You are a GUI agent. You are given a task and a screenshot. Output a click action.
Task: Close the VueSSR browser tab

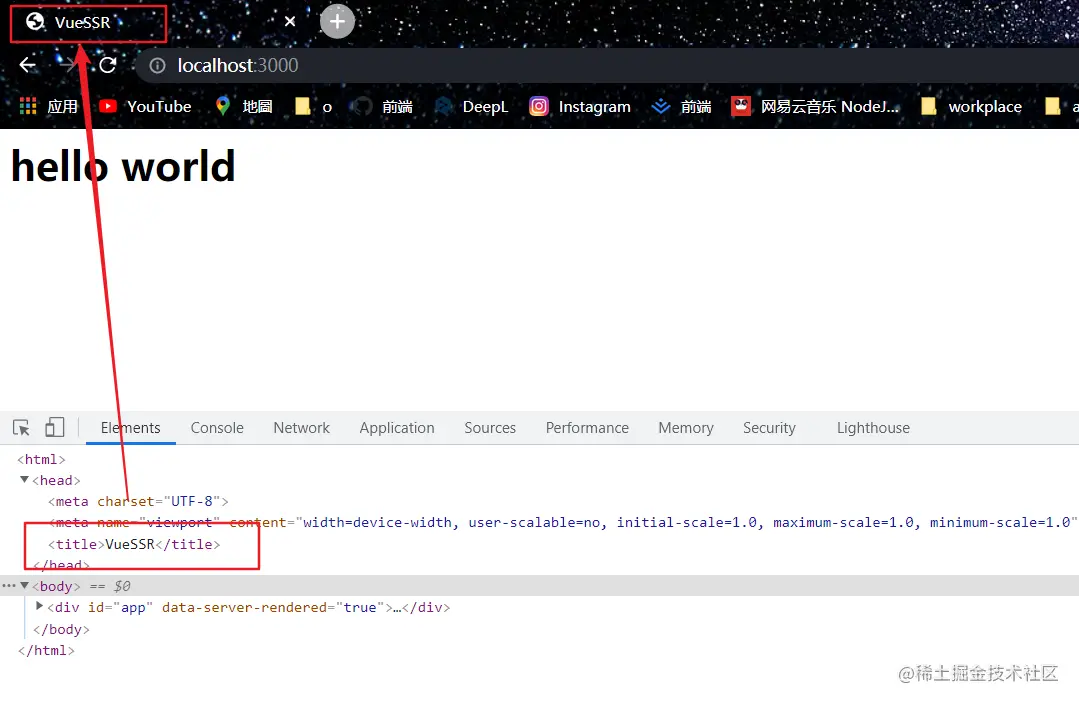pos(290,21)
